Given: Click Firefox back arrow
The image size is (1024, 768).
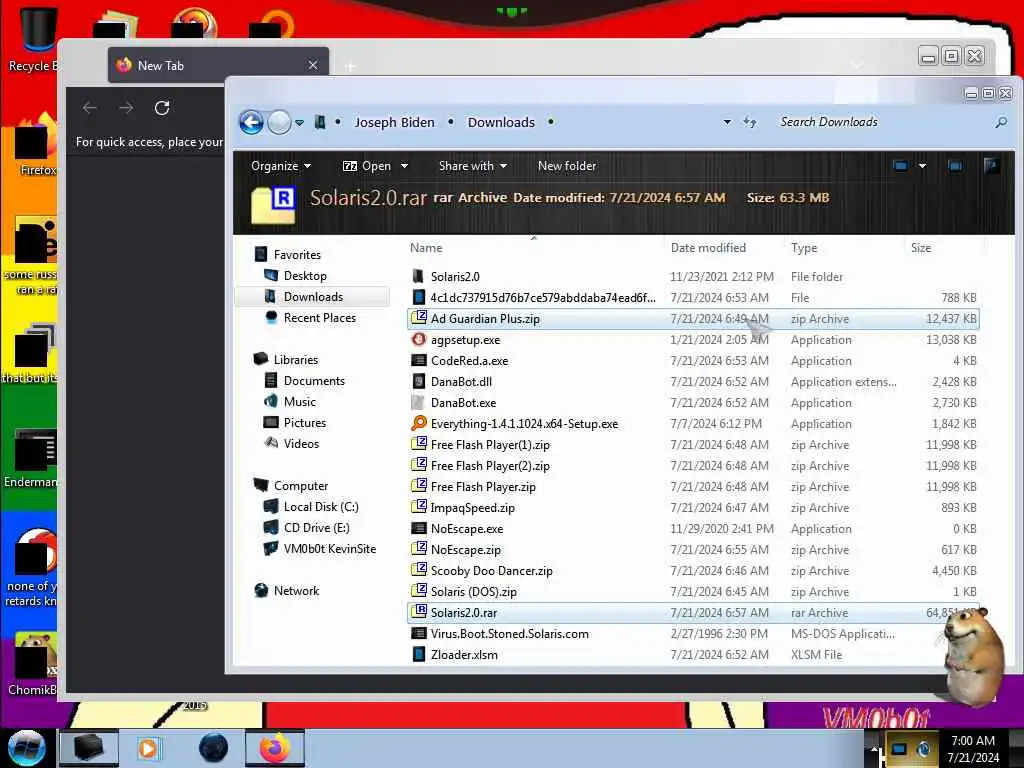Looking at the screenshot, I should (90, 108).
